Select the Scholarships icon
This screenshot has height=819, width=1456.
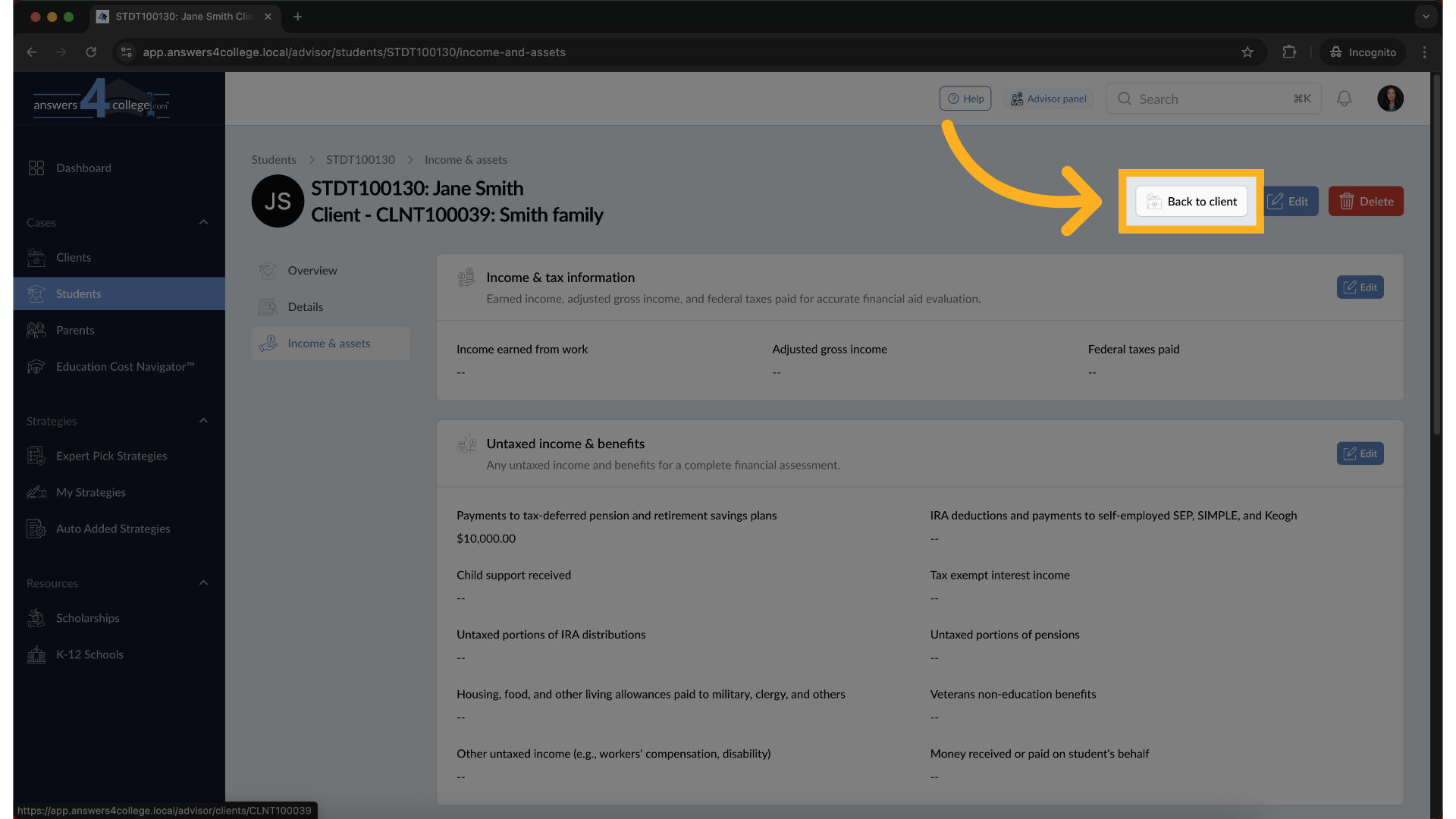pos(36,618)
